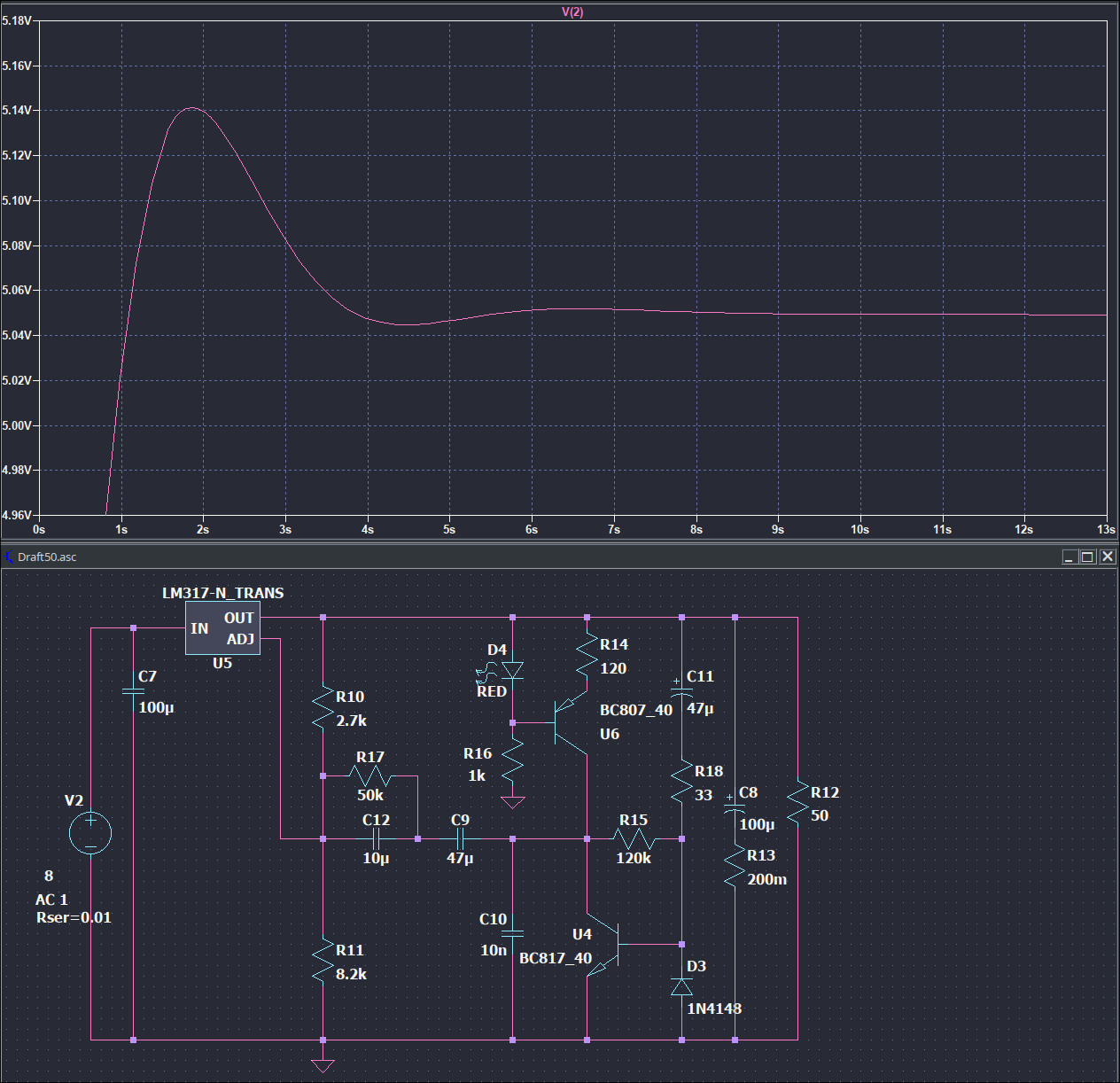The width and height of the screenshot is (1120, 1083).
Task: Select resistor R14 symbol
Action: pos(587,657)
